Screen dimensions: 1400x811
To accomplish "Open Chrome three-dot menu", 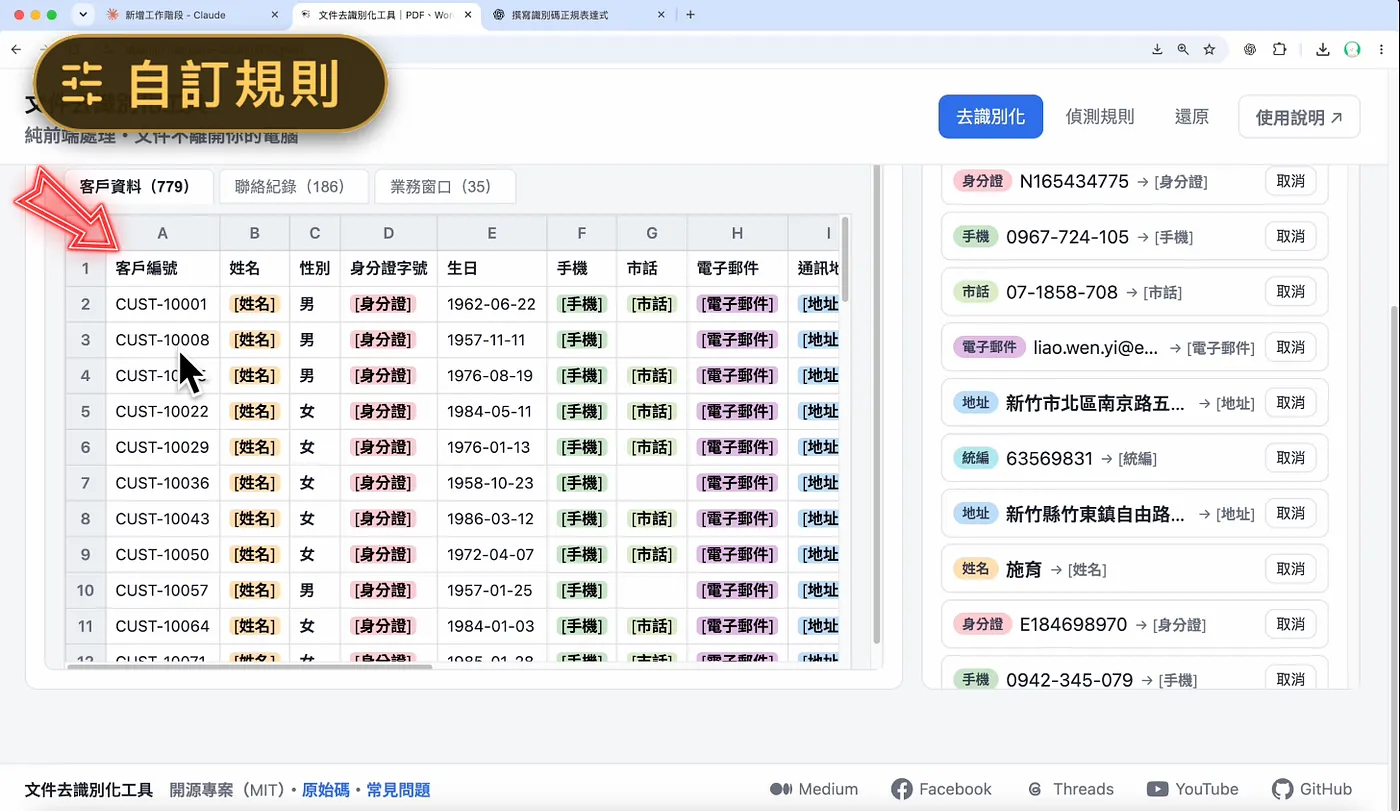I will point(1381,49).
